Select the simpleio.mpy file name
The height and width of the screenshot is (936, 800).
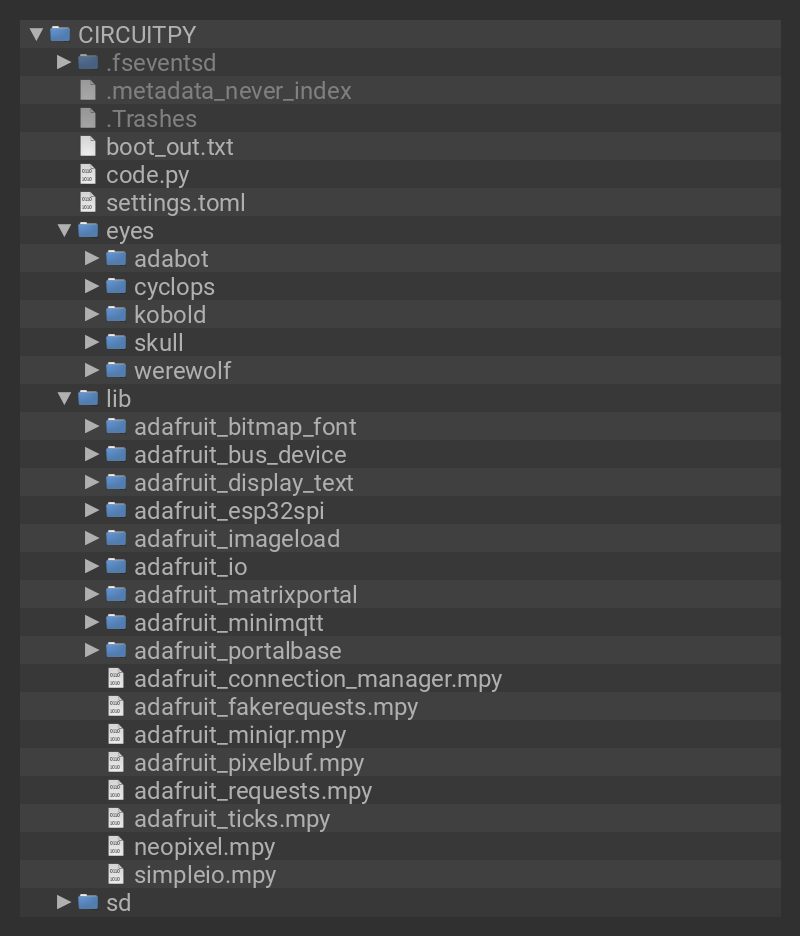204,875
